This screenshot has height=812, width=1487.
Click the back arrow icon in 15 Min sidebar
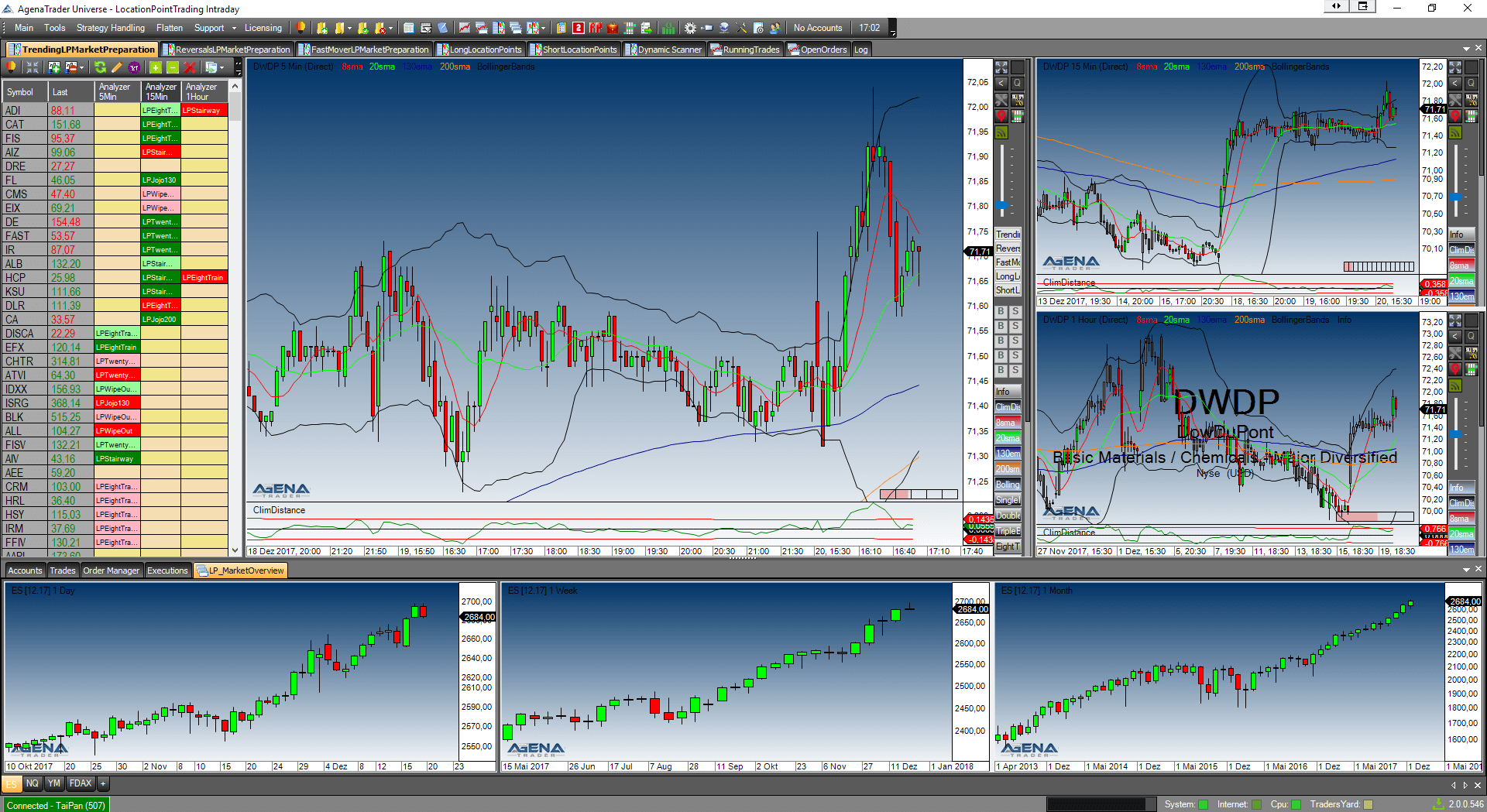click(x=1455, y=84)
